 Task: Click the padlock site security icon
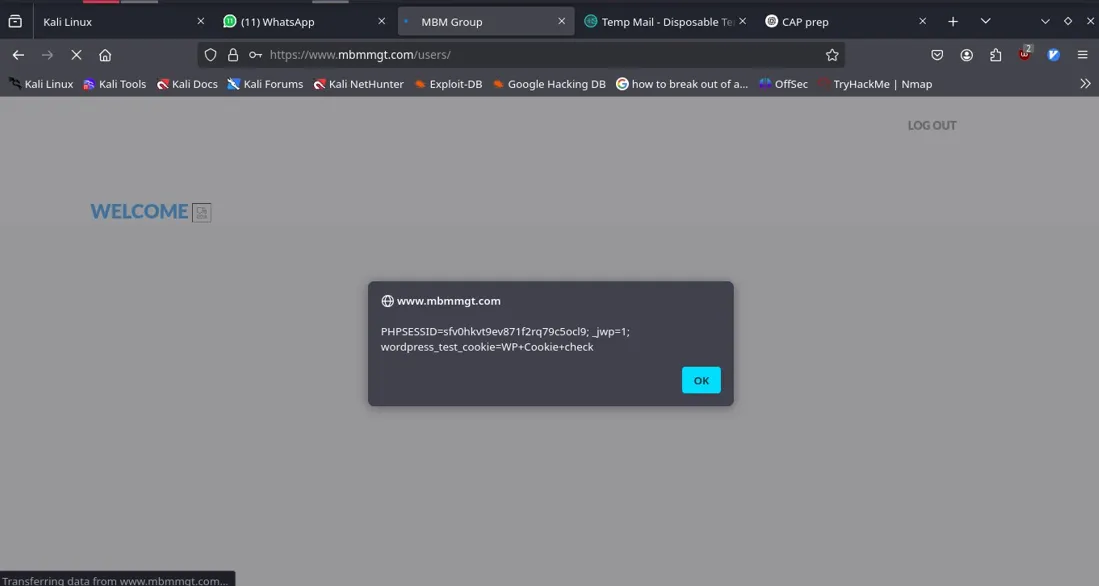[233, 55]
